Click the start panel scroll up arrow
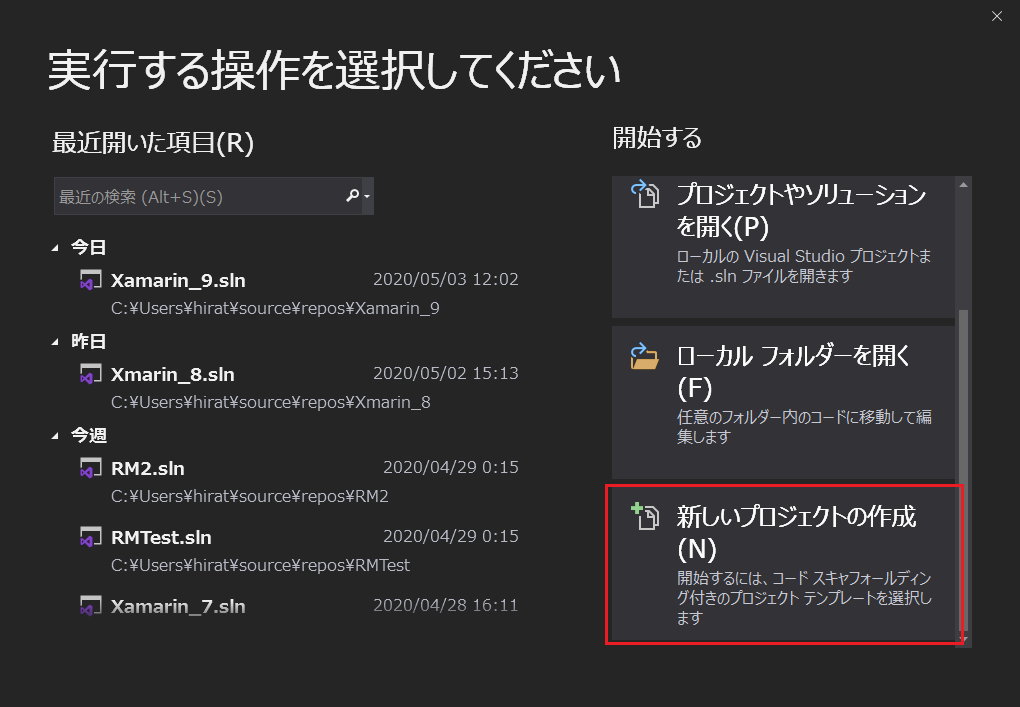1020x707 pixels. pyautogui.click(x=963, y=185)
